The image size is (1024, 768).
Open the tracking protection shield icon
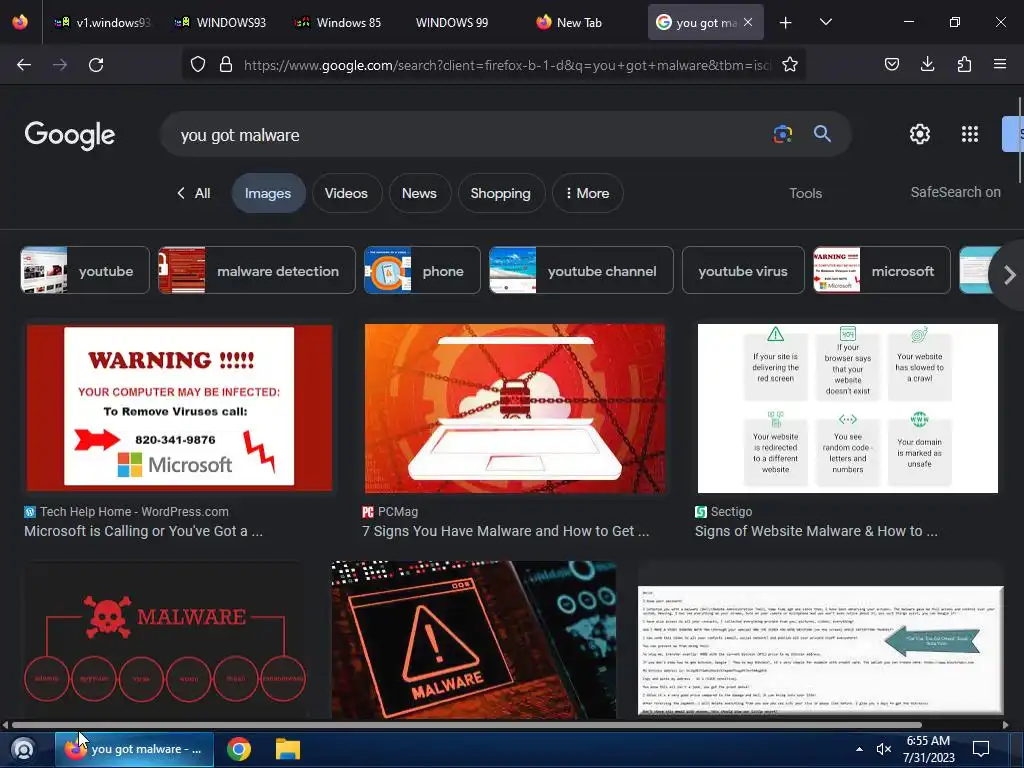click(x=198, y=64)
